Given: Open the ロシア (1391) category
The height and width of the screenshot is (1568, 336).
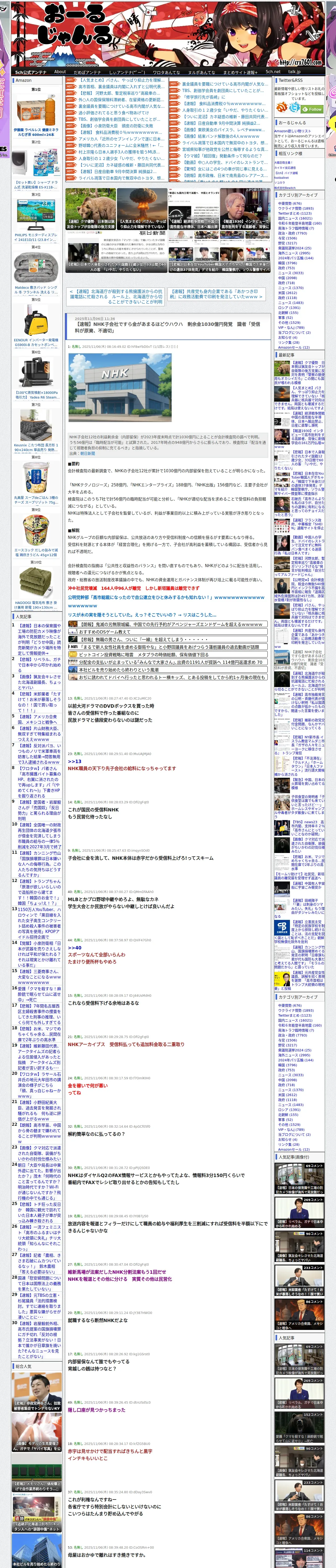Looking at the screenshot, I should (289, 307).
